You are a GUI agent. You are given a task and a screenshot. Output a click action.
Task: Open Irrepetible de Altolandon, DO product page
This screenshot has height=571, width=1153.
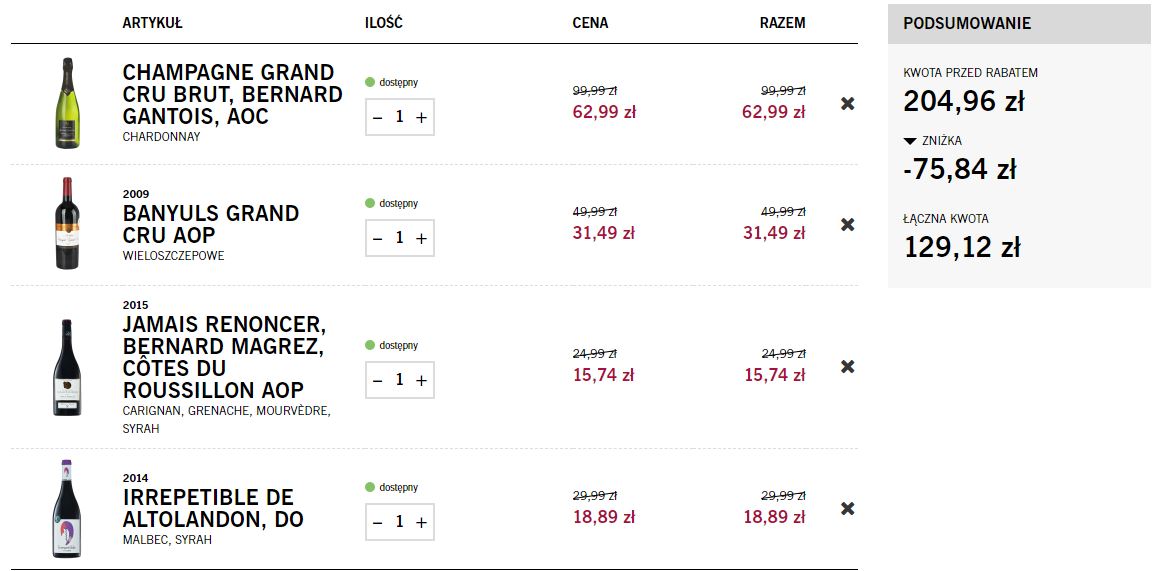pyautogui.click(x=213, y=508)
